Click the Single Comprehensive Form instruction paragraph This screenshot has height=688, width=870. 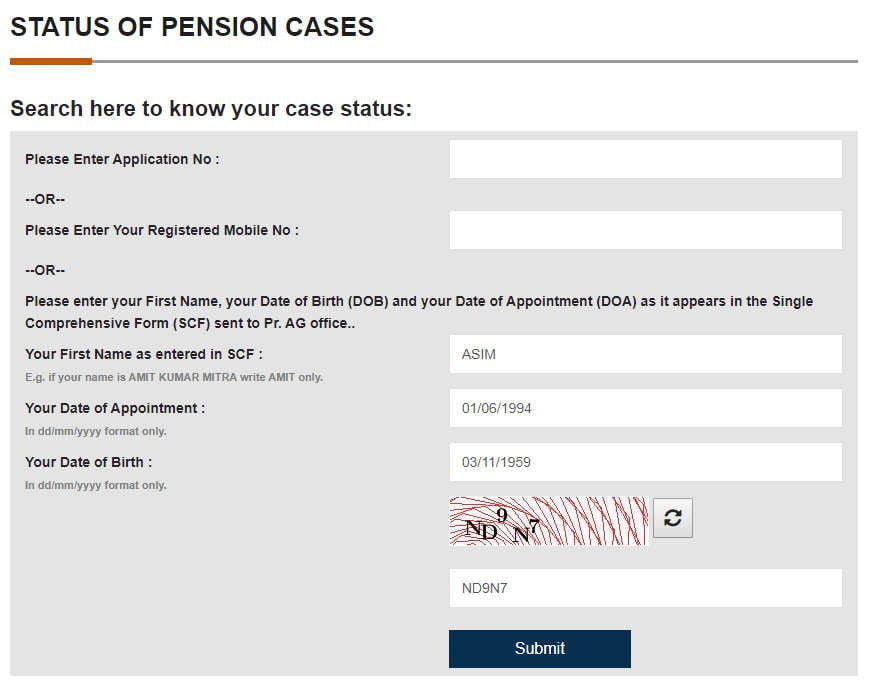[419, 312]
